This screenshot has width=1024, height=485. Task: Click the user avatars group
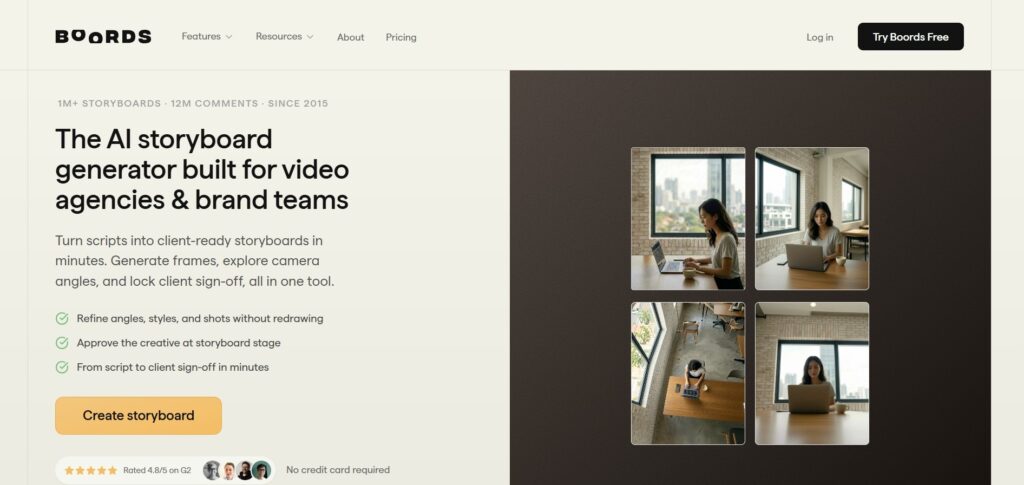point(237,470)
